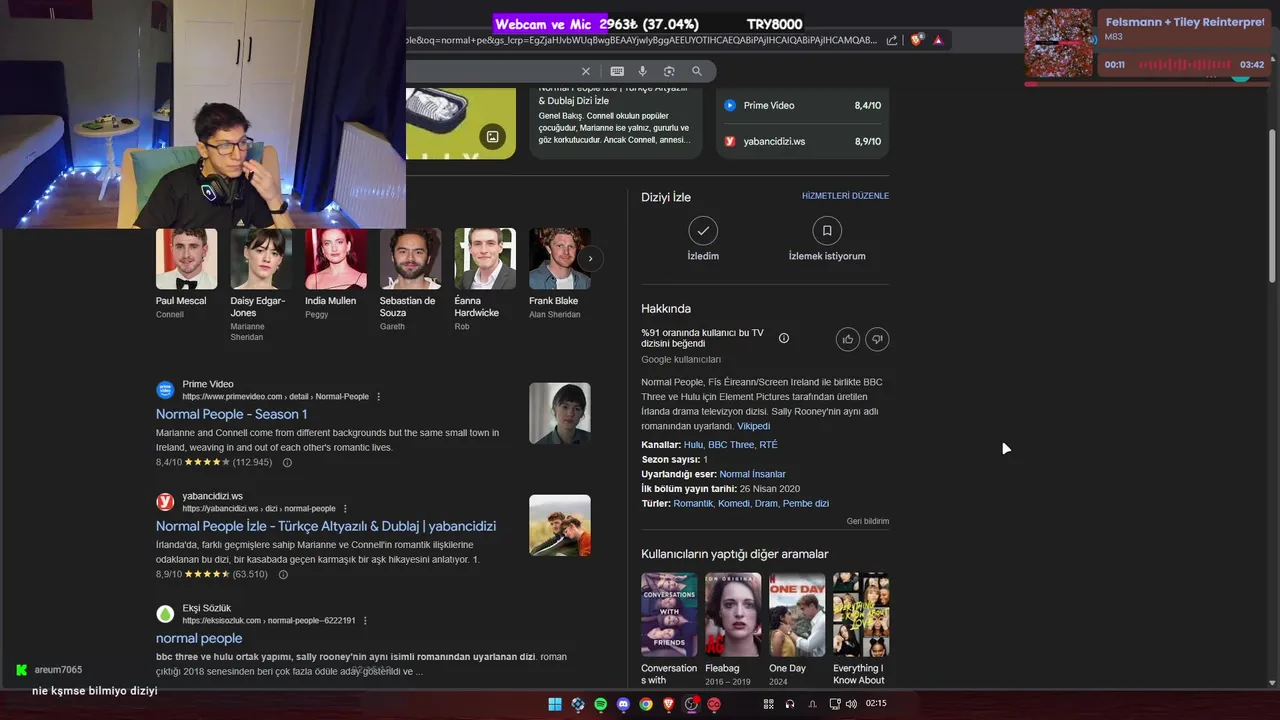Open Spotify from the taskbar
Screen dimensions: 1280x720
pos(601,704)
